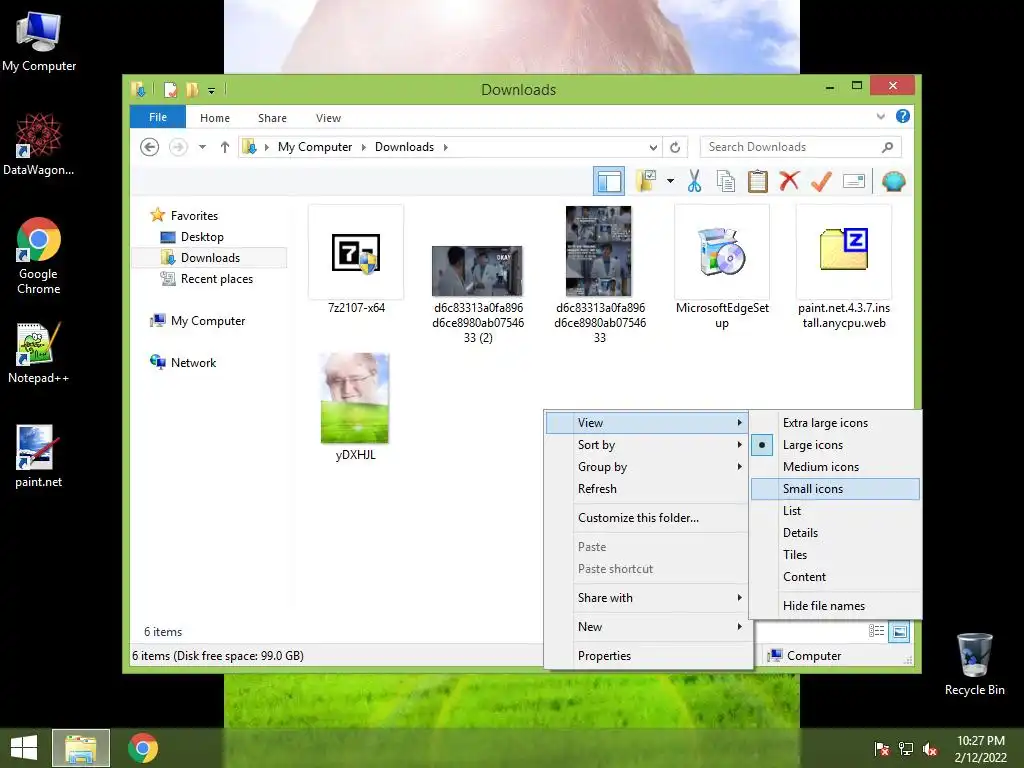
Task: Click the network tray icon
Action: click(906, 749)
